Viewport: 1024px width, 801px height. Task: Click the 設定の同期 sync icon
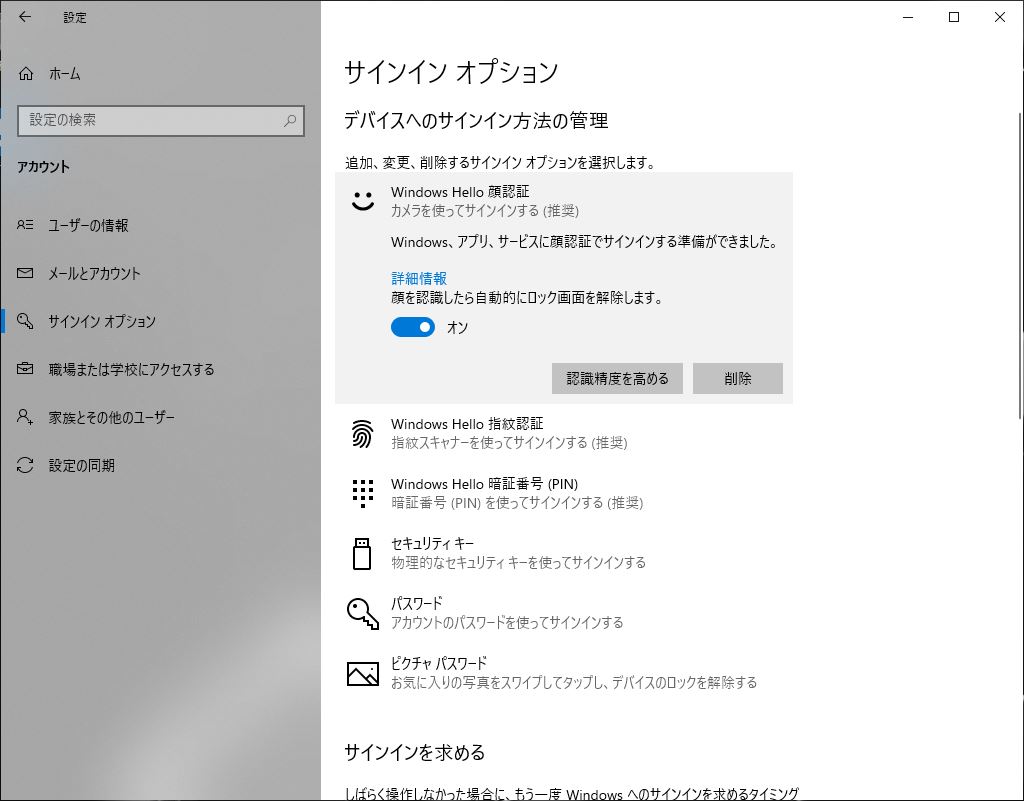[25, 465]
